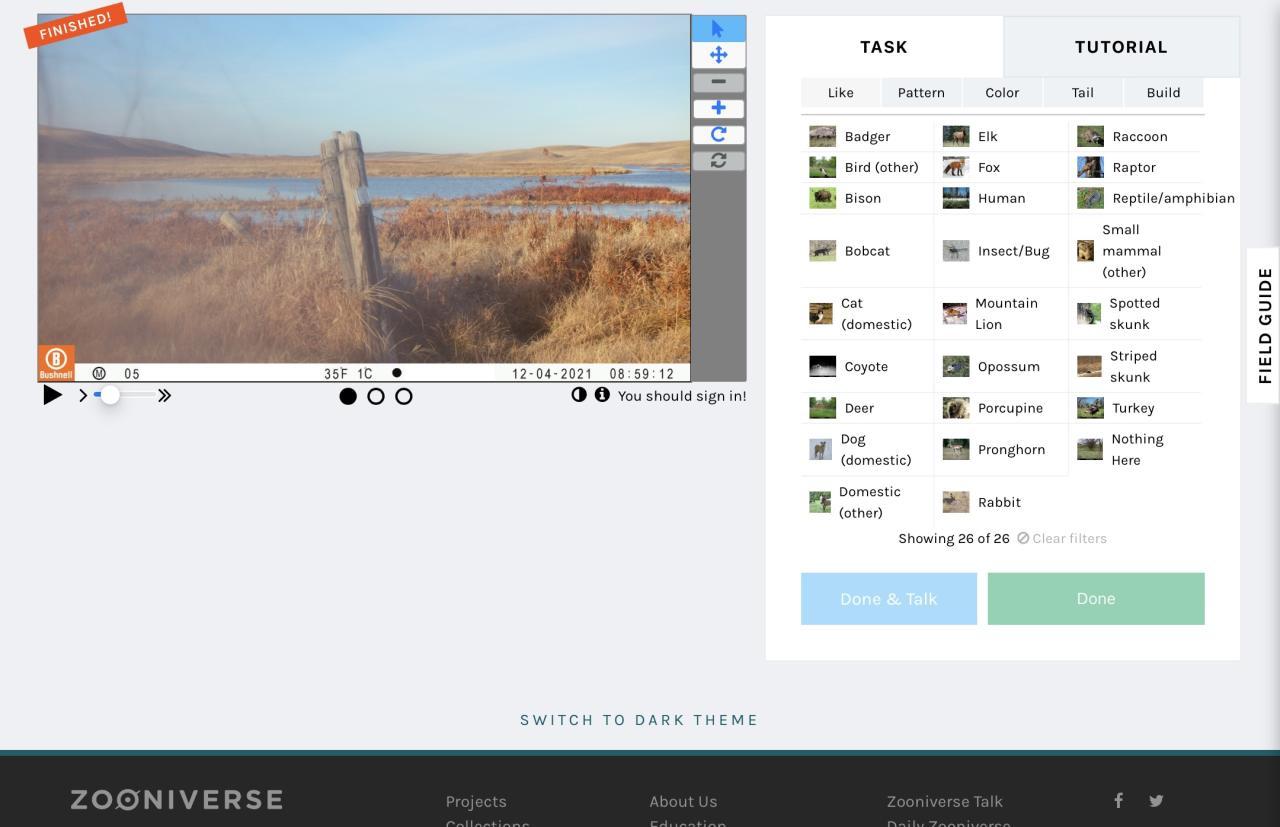Choose Spotted skunk option

[x=1136, y=314]
